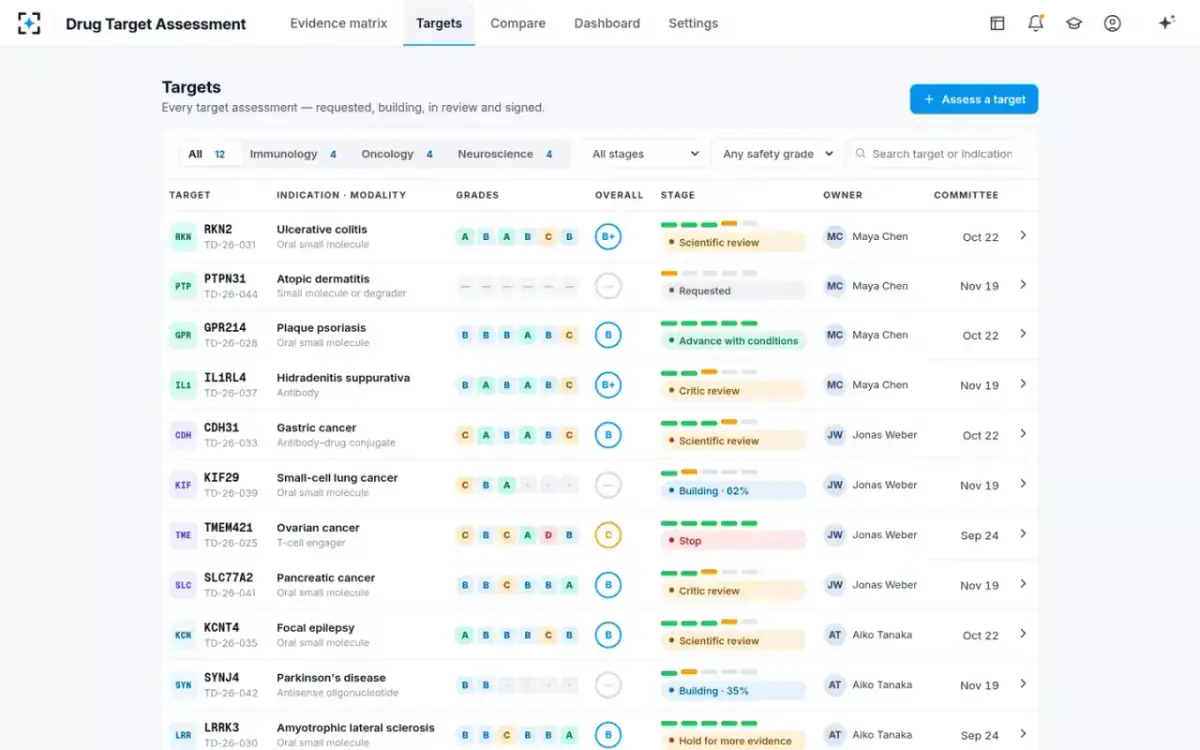The height and width of the screenshot is (750, 1200).
Task: Click the B+ overall grade circle for IL1RL4
Action: pyautogui.click(x=608, y=385)
